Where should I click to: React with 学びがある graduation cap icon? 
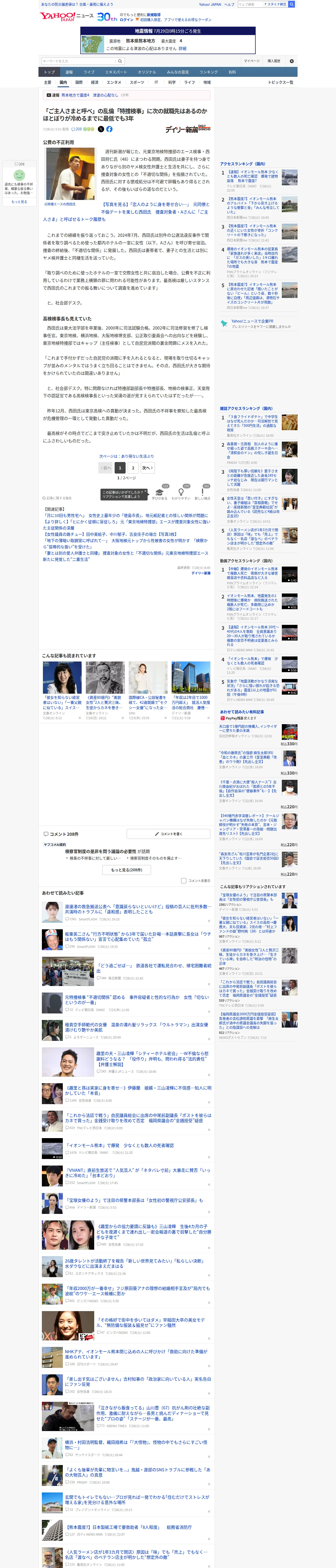point(160,492)
